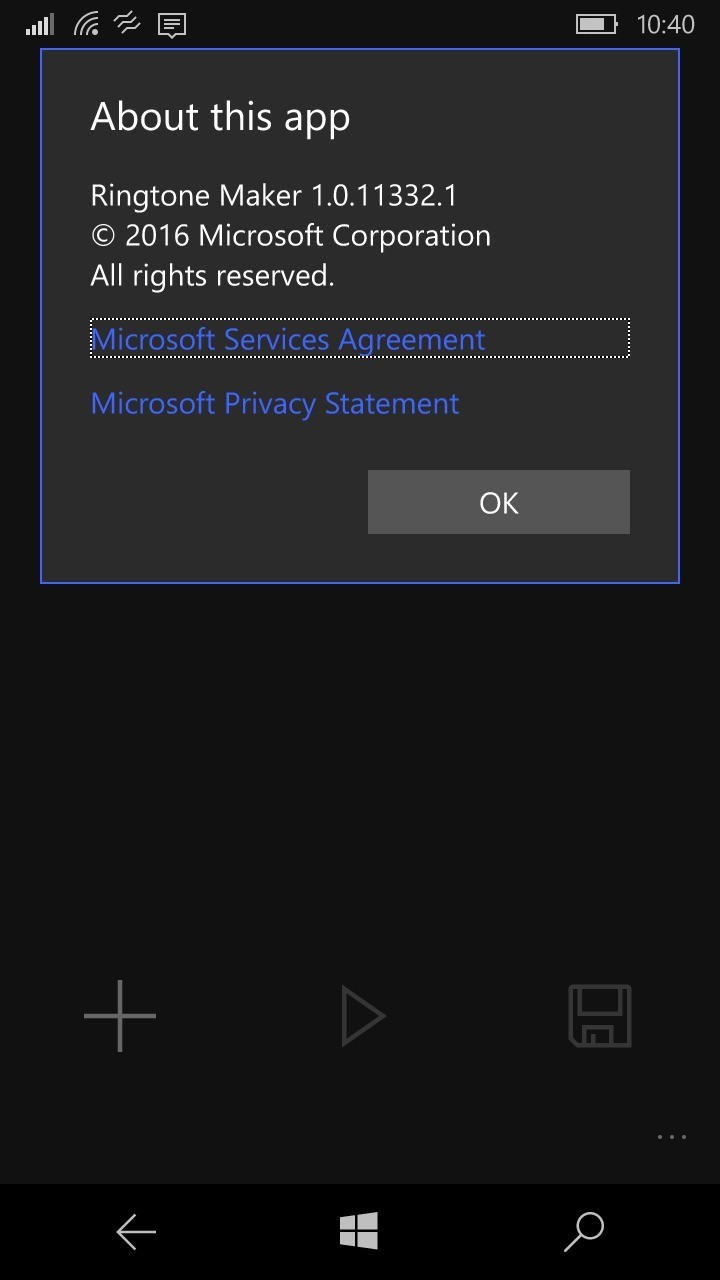Click the floppy disk save icon
720x1280 pixels.
(x=600, y=1016)
